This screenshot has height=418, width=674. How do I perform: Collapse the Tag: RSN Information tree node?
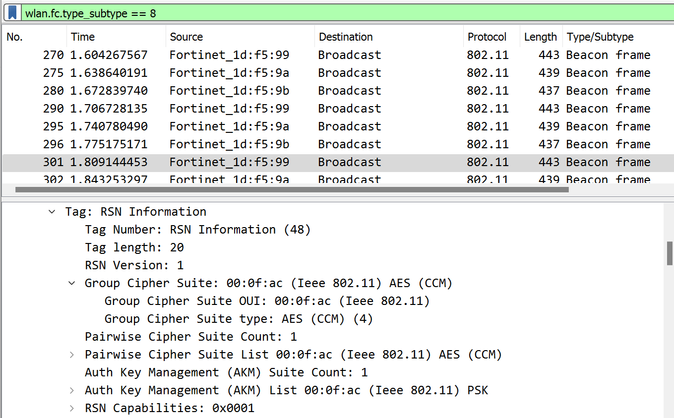coord(51,212)
